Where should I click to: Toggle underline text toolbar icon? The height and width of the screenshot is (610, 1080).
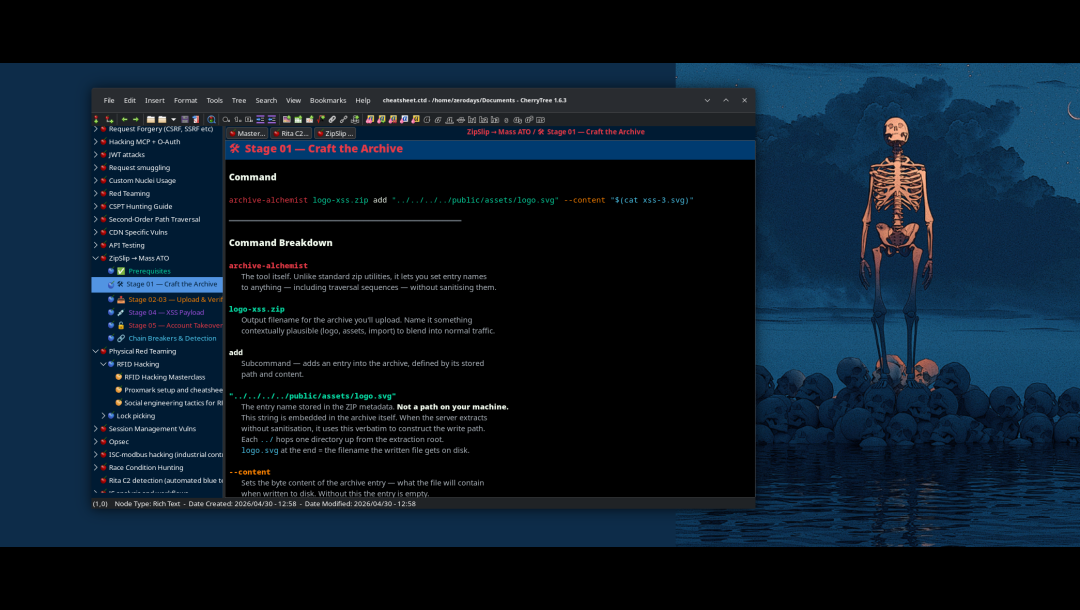pyautogui.click(x=450, y=119)
